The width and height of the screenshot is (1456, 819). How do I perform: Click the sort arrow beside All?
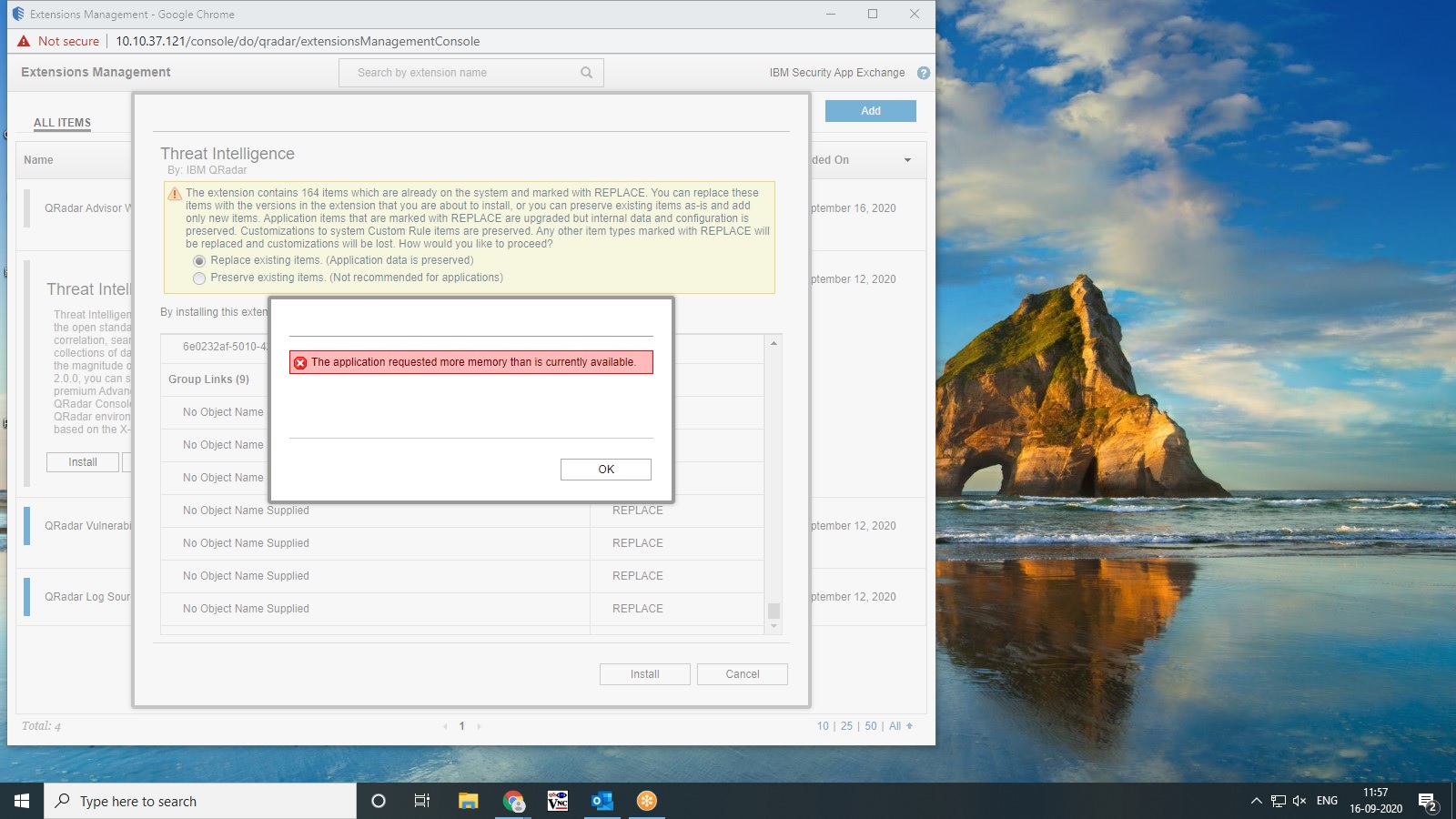[x=909, y=726]
